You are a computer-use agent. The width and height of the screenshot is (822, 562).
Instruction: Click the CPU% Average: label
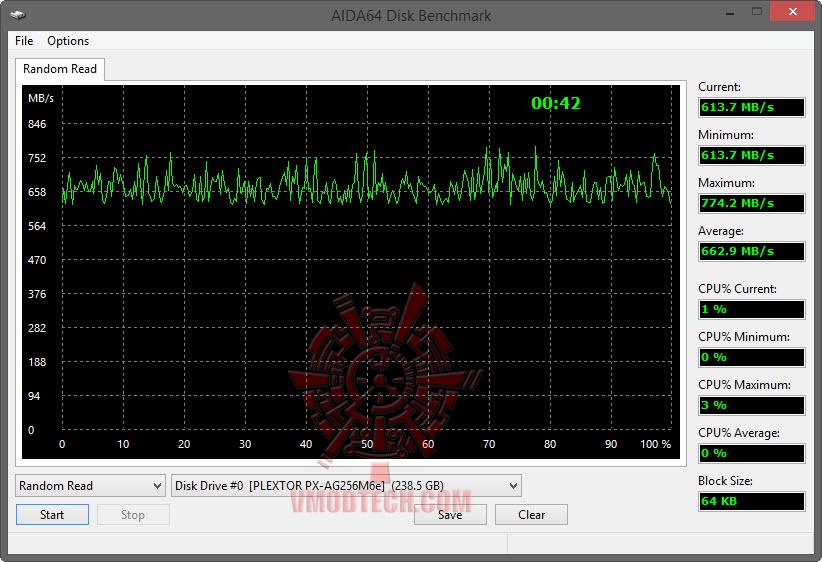click(x=739, y=433)
